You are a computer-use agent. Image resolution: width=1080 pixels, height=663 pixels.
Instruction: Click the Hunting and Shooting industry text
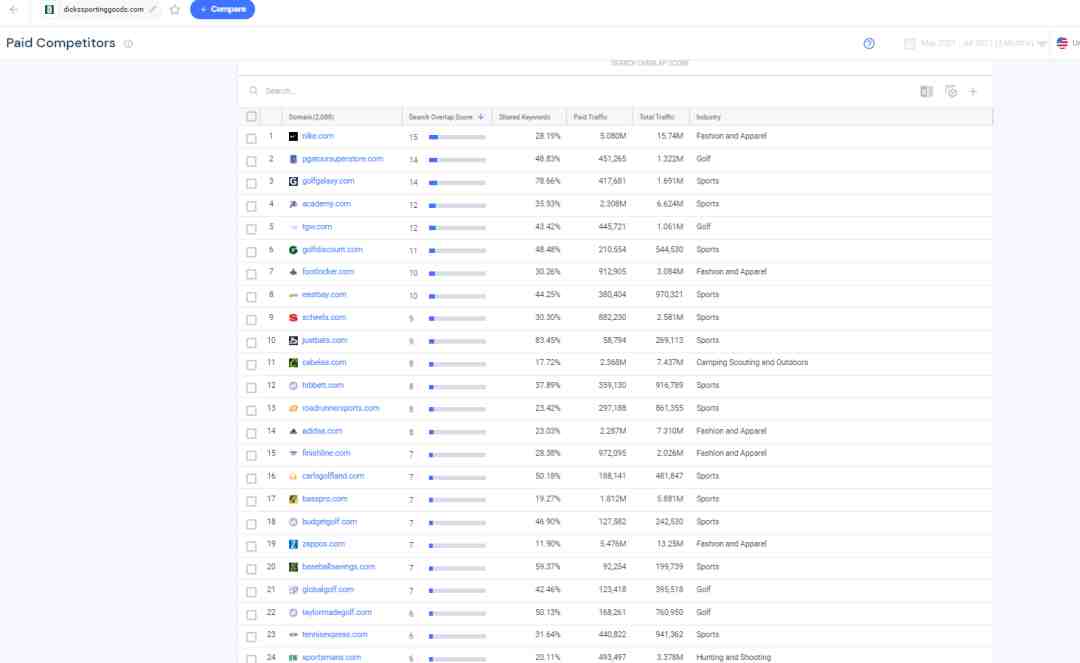[734, 657]
